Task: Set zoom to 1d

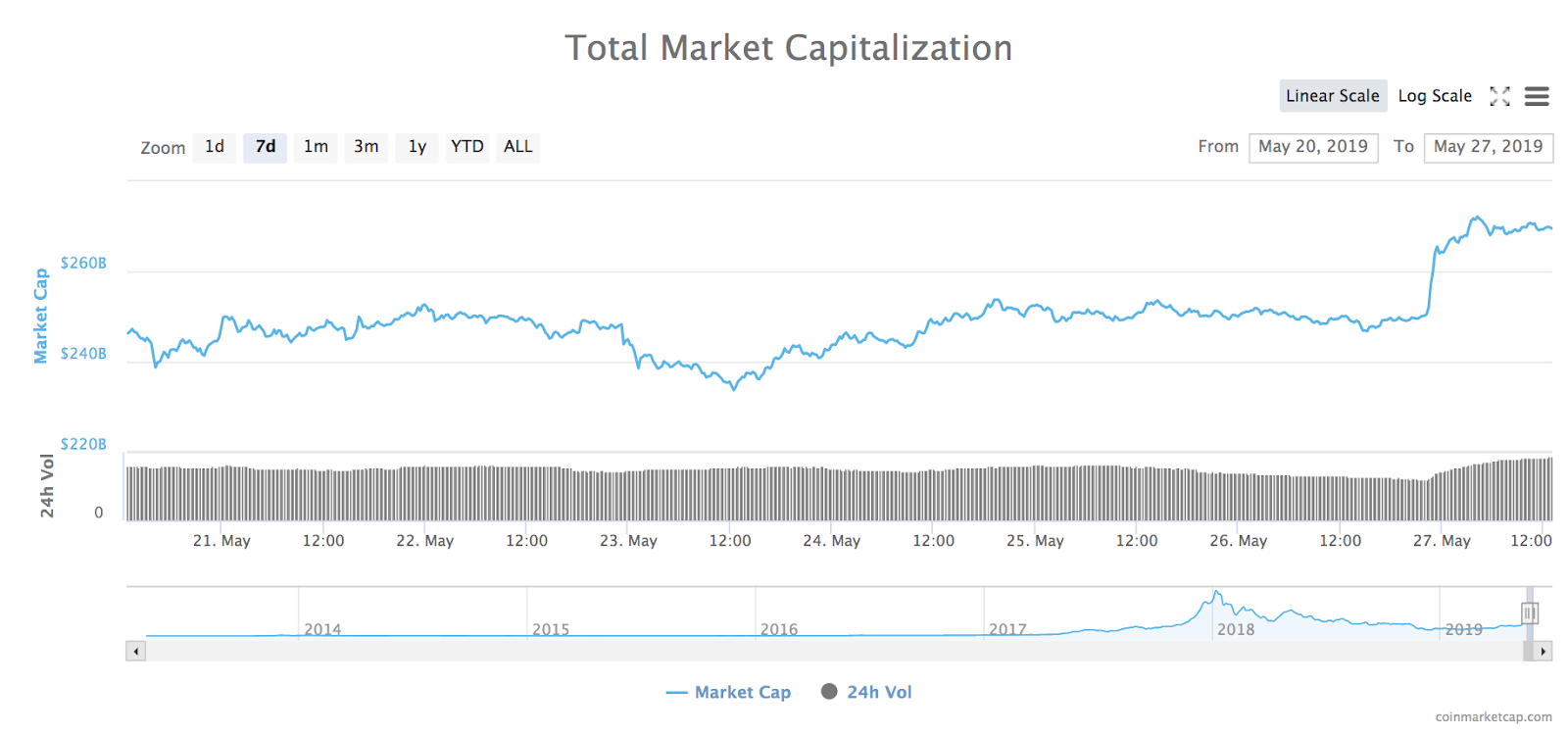Action: click(215, 147)
